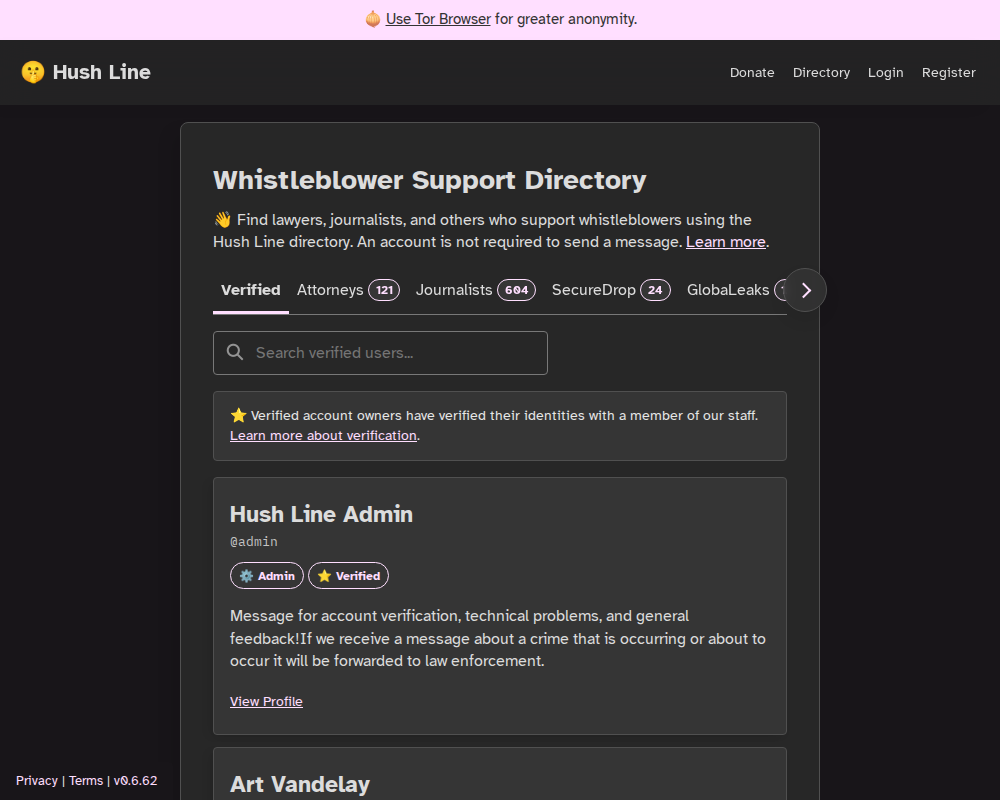This screenshot has width=1000, height=800.
Task: Follow the Use Tor Browser link
Action: (x=438, y=19)
